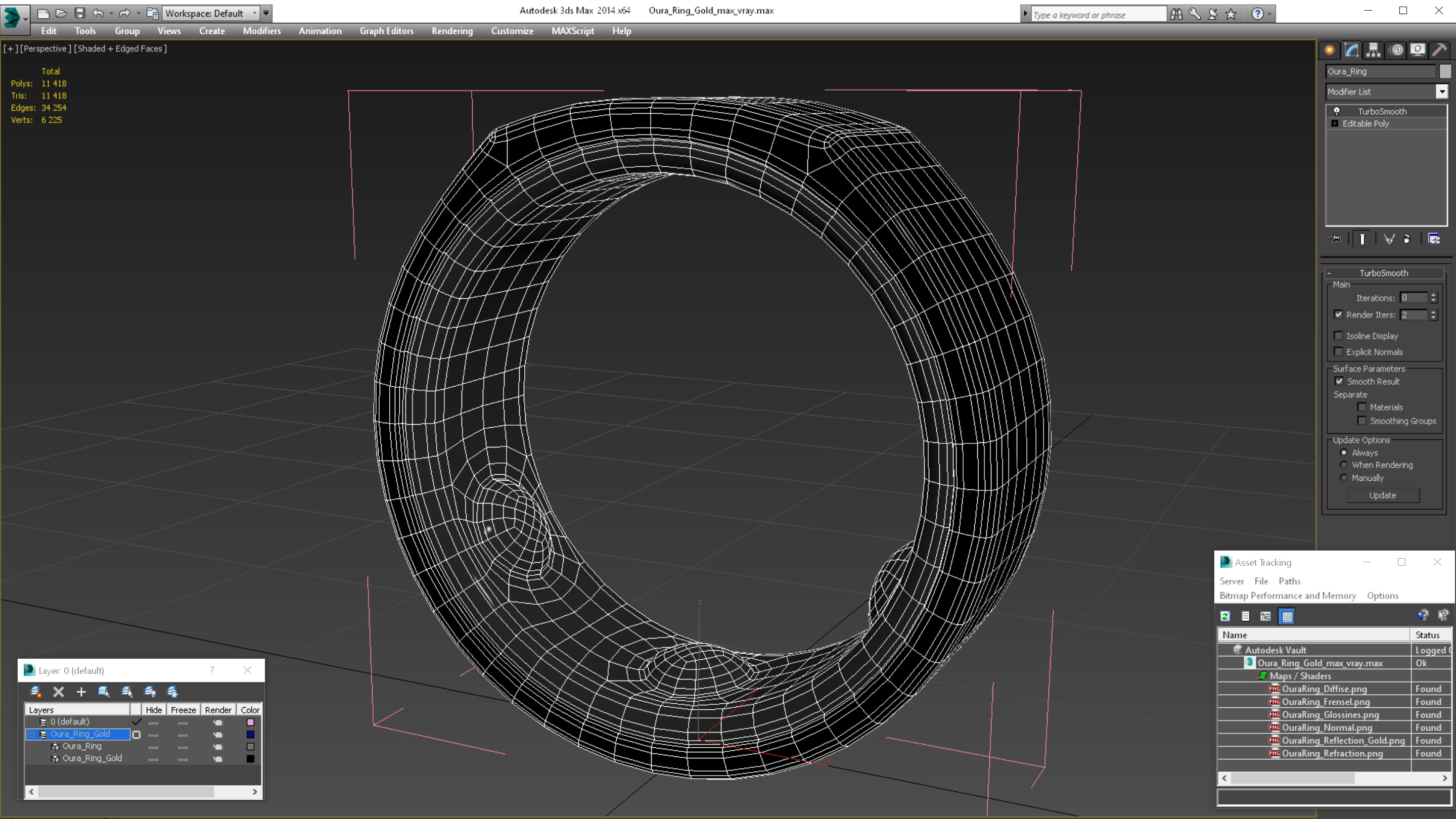
Task: Click the Perspective viewport label
Action: (46, 49)
